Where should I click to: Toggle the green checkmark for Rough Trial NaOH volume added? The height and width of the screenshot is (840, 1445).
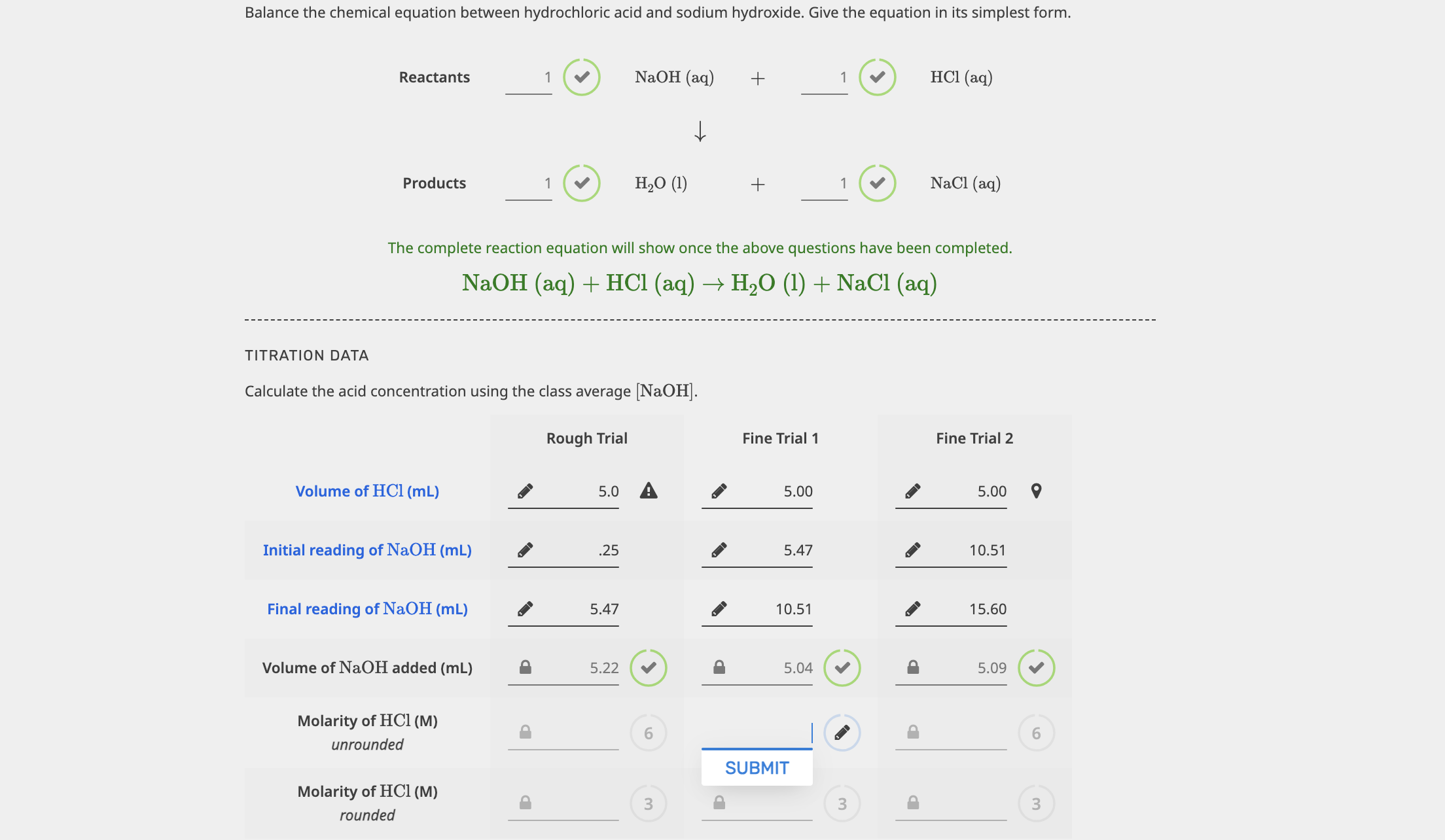(x=647, y=667)
